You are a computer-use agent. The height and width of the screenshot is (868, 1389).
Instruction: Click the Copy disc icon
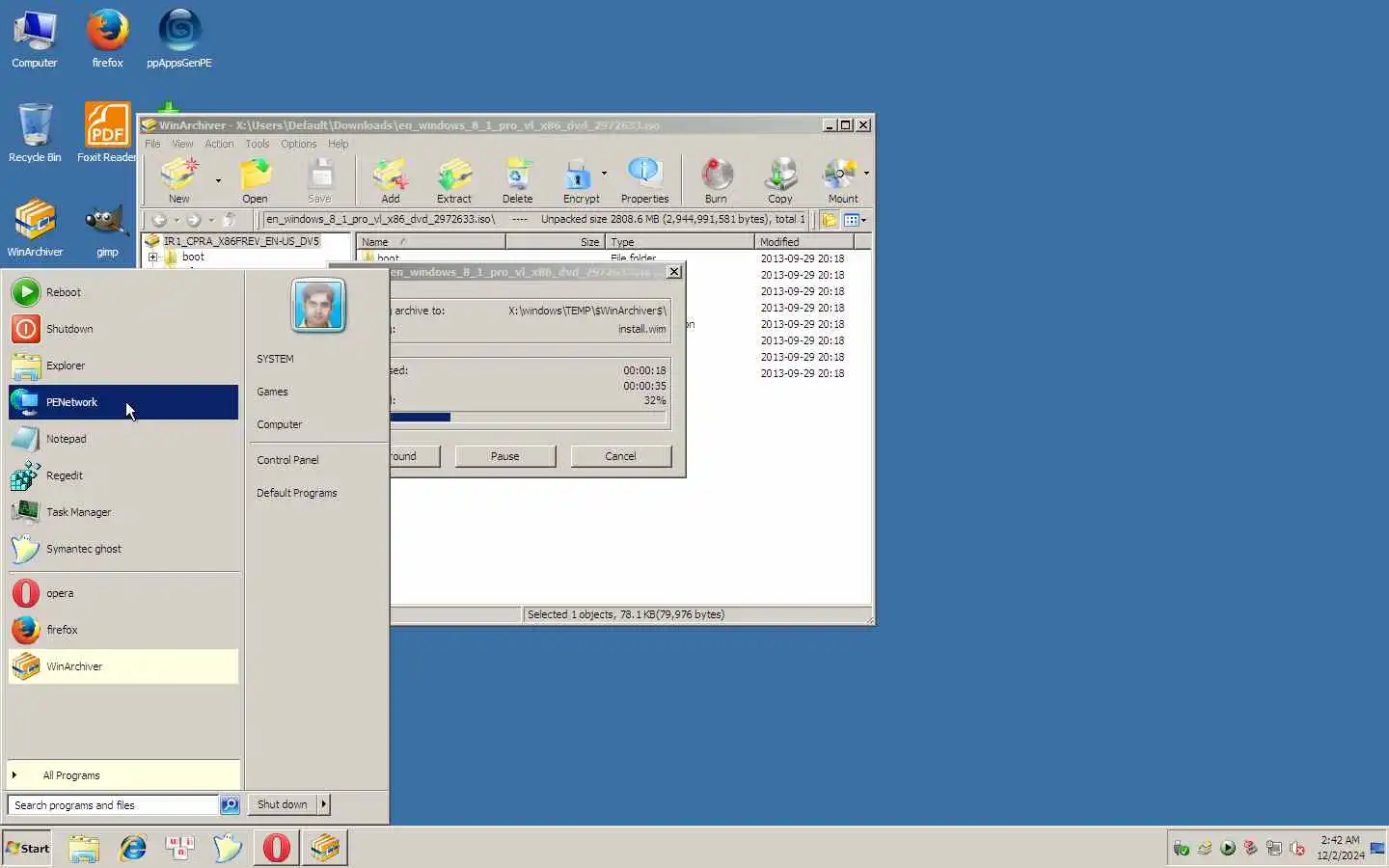click(780, 175)
